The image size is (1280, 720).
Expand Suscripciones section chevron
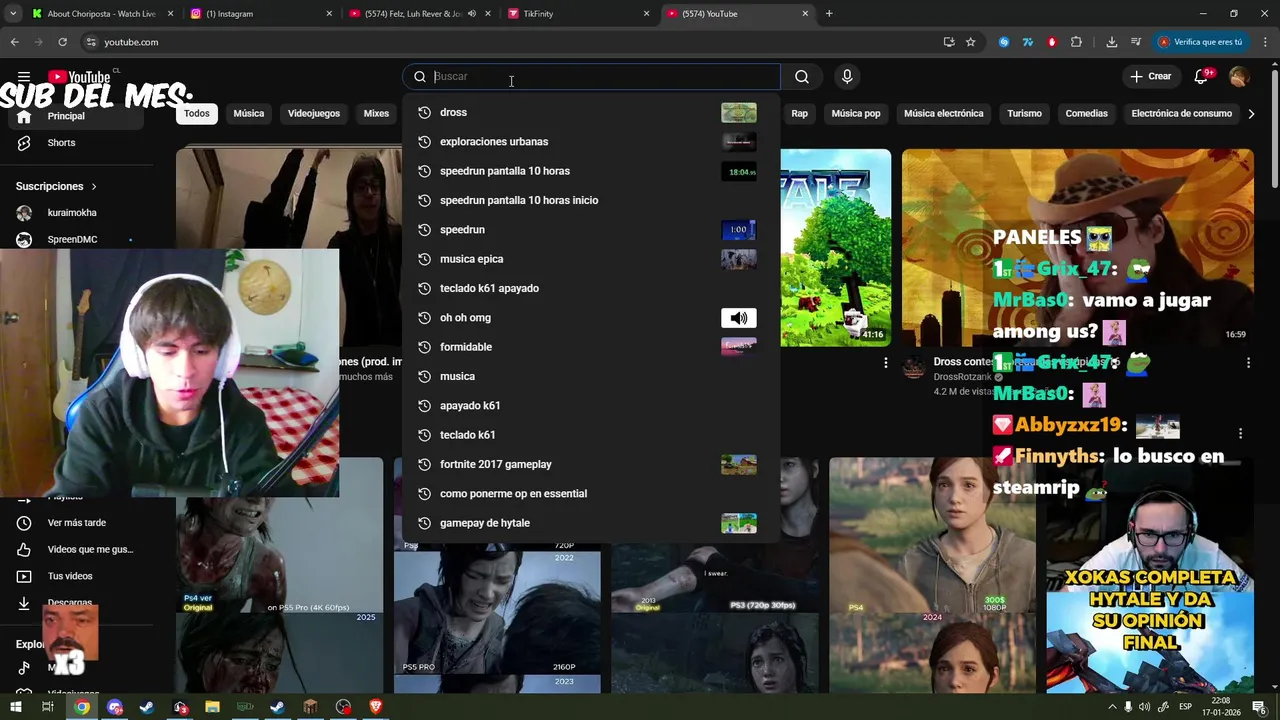point(94,186)
